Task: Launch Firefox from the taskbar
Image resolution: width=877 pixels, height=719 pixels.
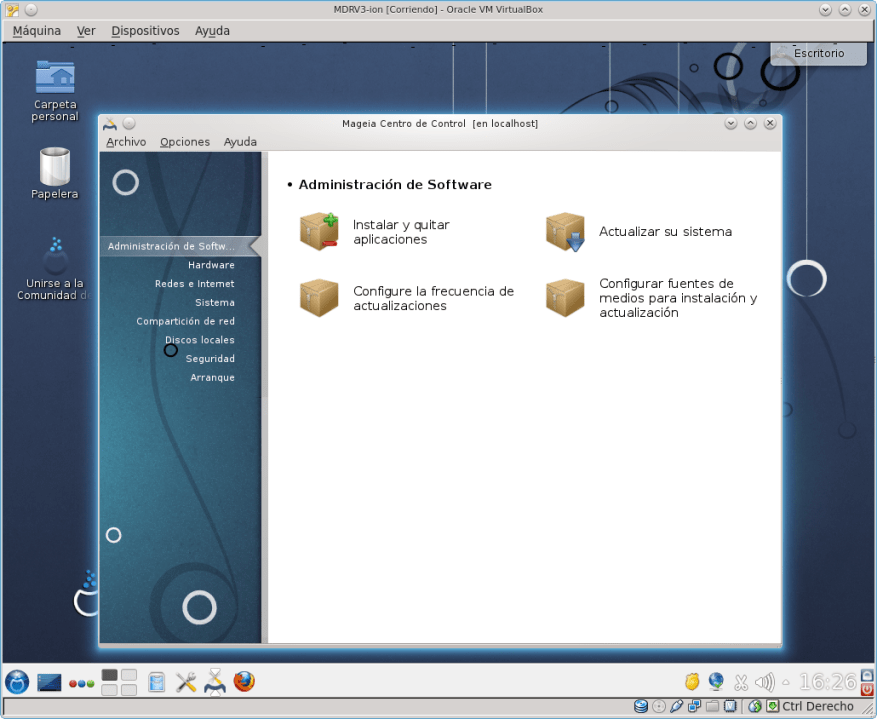Action: [x=244, y=682]
